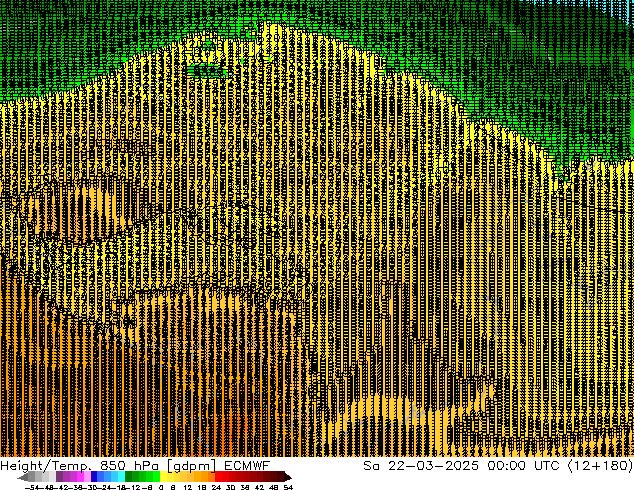
Task: Click the -54 label on the temperature scale
Action: 32,487
